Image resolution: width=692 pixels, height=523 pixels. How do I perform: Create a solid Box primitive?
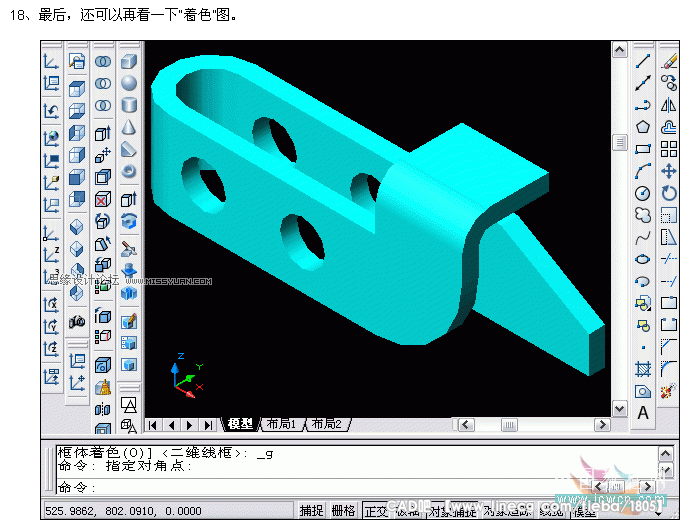tap(128, 61)
